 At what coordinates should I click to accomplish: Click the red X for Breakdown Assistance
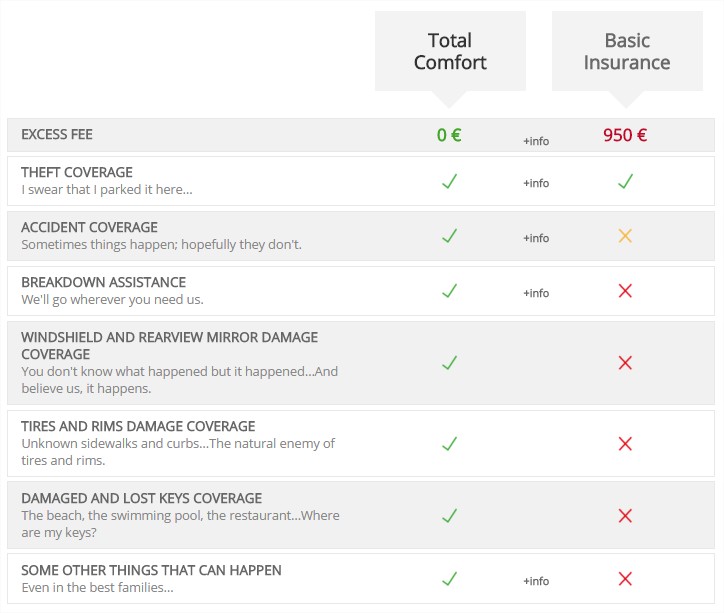pos(625,291)
